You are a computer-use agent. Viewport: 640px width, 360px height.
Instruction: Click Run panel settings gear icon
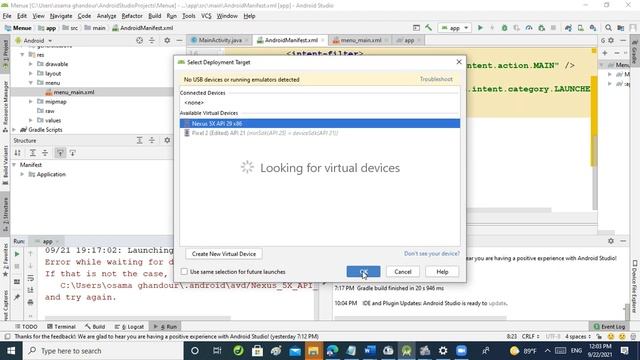pos(611,241)
